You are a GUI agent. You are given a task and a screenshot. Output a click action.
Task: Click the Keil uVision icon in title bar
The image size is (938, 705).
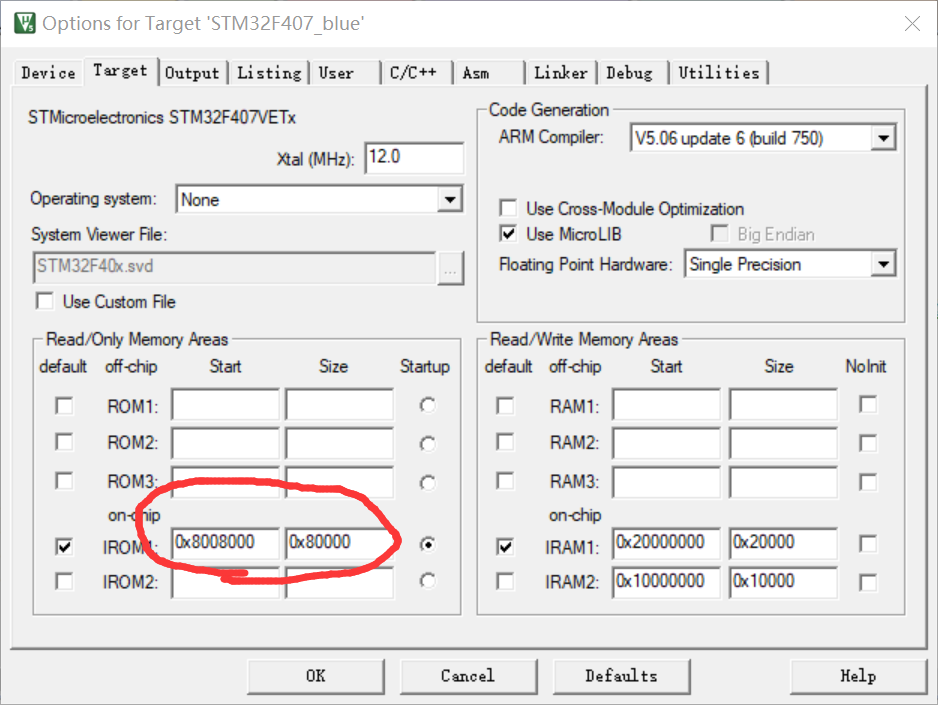25,23
